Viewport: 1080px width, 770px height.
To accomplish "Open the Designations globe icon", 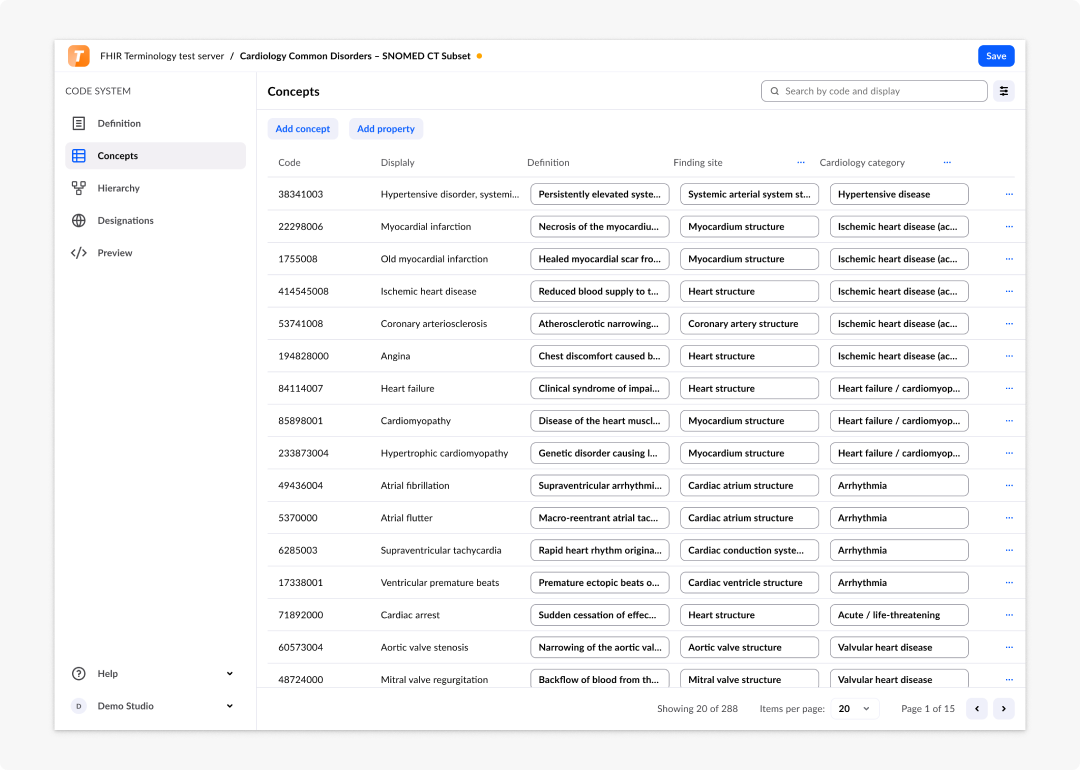I will pyautogui.click(x=79, y=220).
